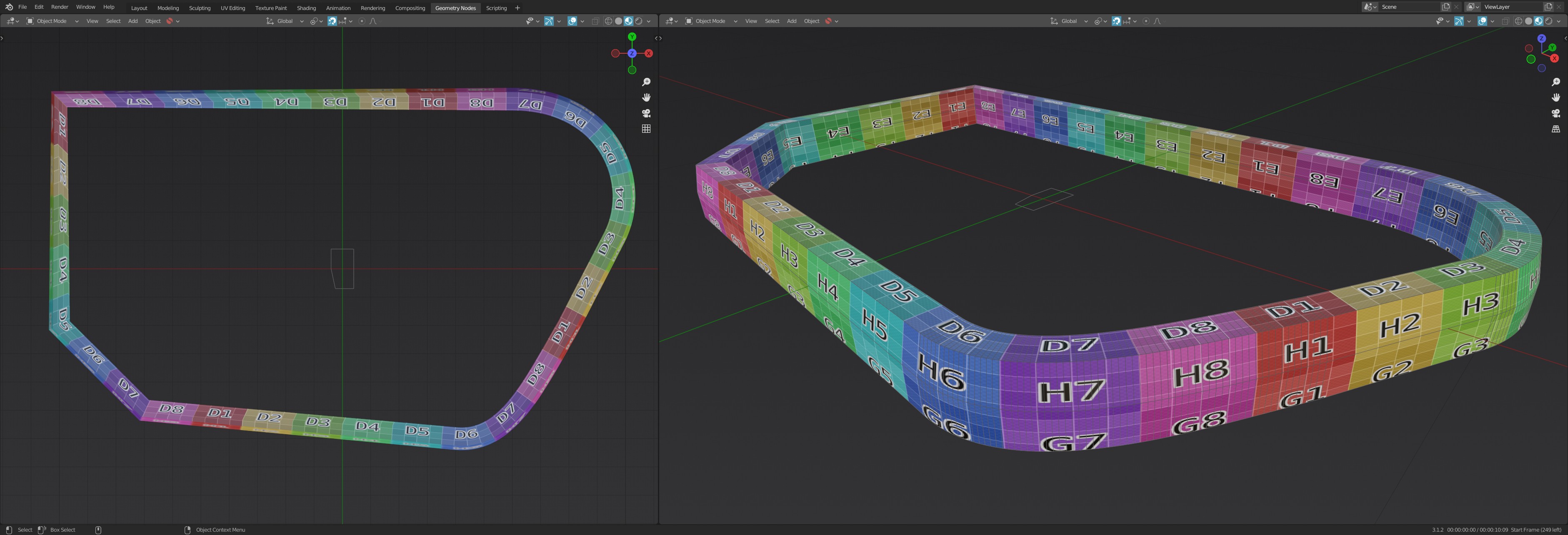Viewport: 1568px width, 535px height.
Task: Open the Render menu
Action: (x=60, y=7)
